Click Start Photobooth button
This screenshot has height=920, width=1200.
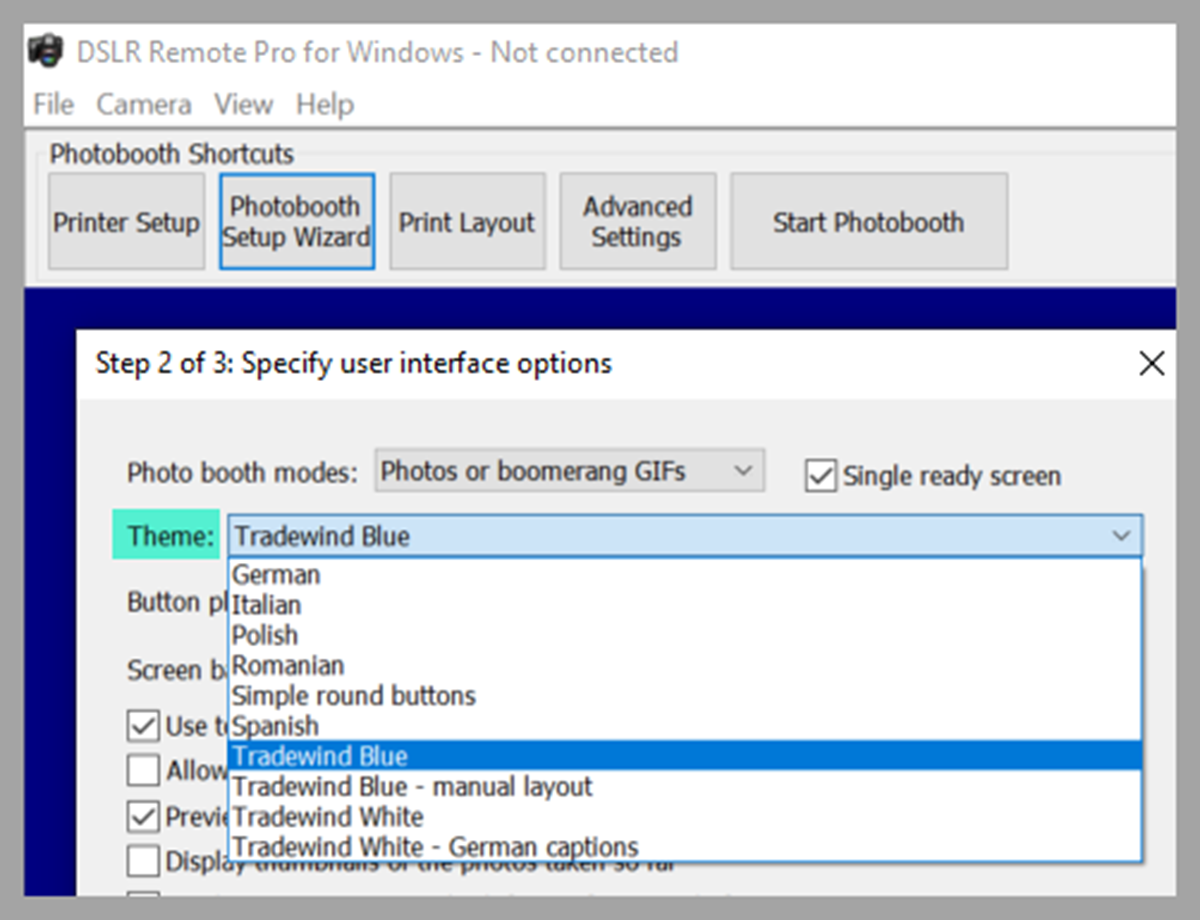point(869,222)
